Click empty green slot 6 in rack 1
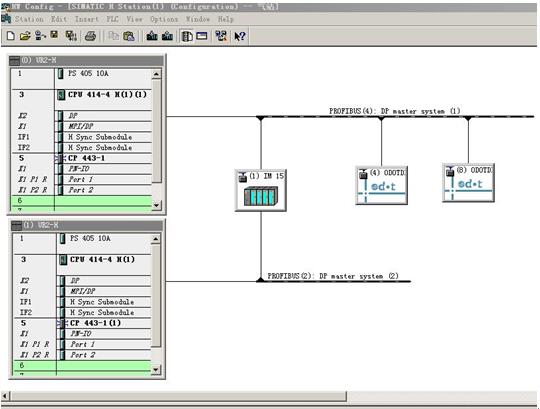Screen dimensions: 540x409 pos(82,366)
